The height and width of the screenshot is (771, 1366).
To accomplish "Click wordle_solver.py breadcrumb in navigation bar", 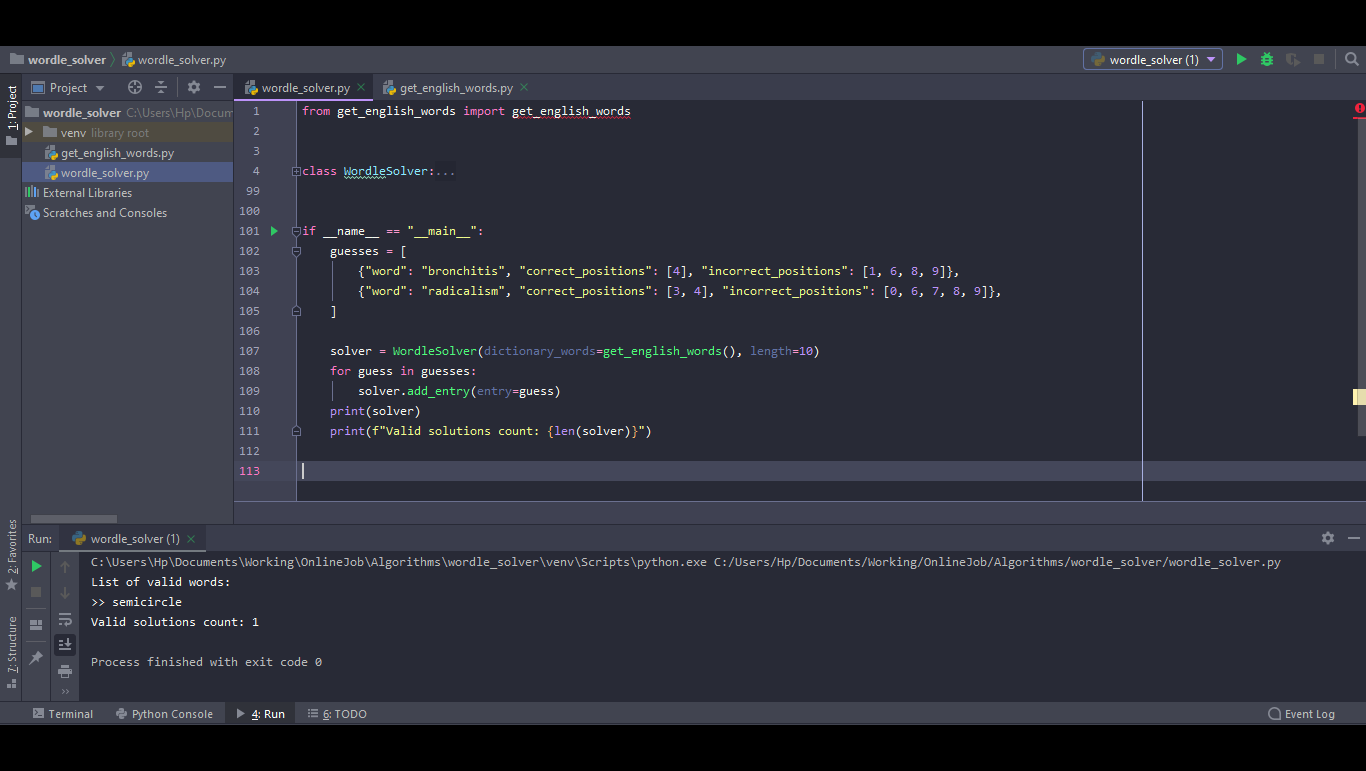I will (x=174, y=60).
